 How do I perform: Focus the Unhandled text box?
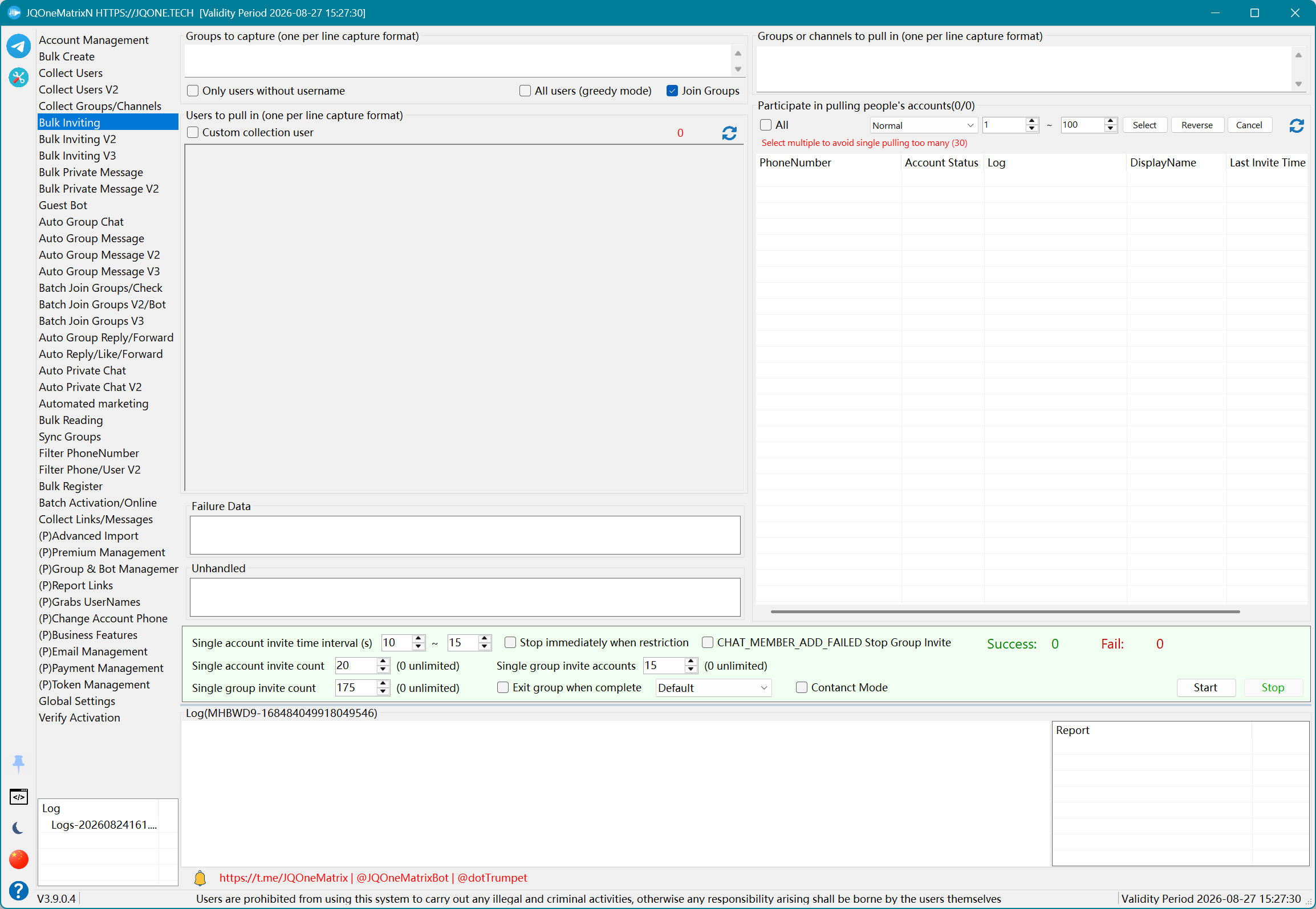pyautogui.click(x=465, y=597)
